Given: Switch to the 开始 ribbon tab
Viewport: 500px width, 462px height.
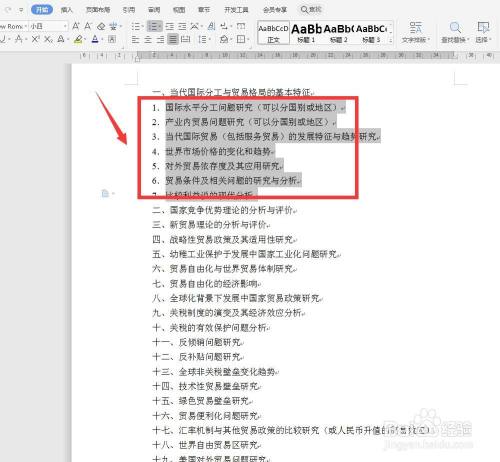Looking at the screenshot, I should pos(42,10).
